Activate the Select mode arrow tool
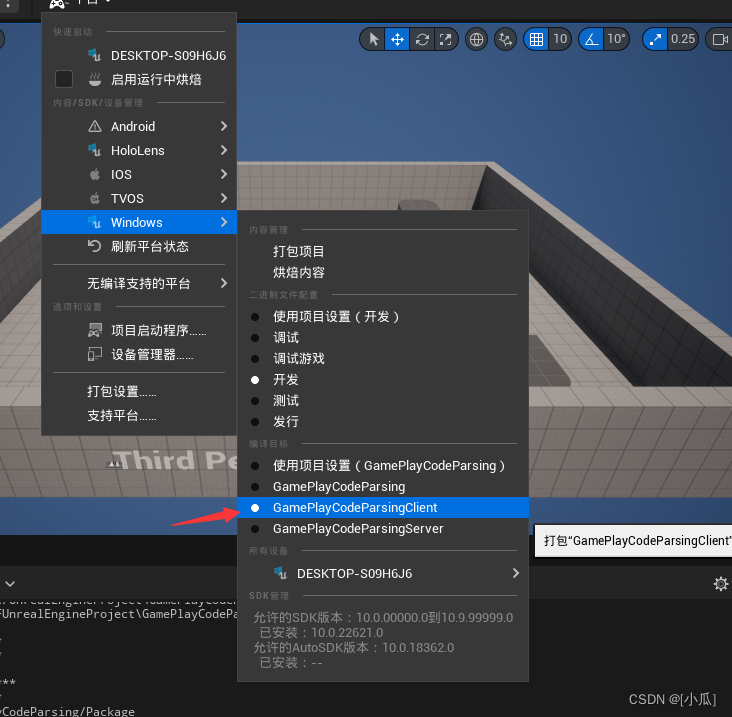Screen dimensions: 732x717 click(x=373, y=39)
